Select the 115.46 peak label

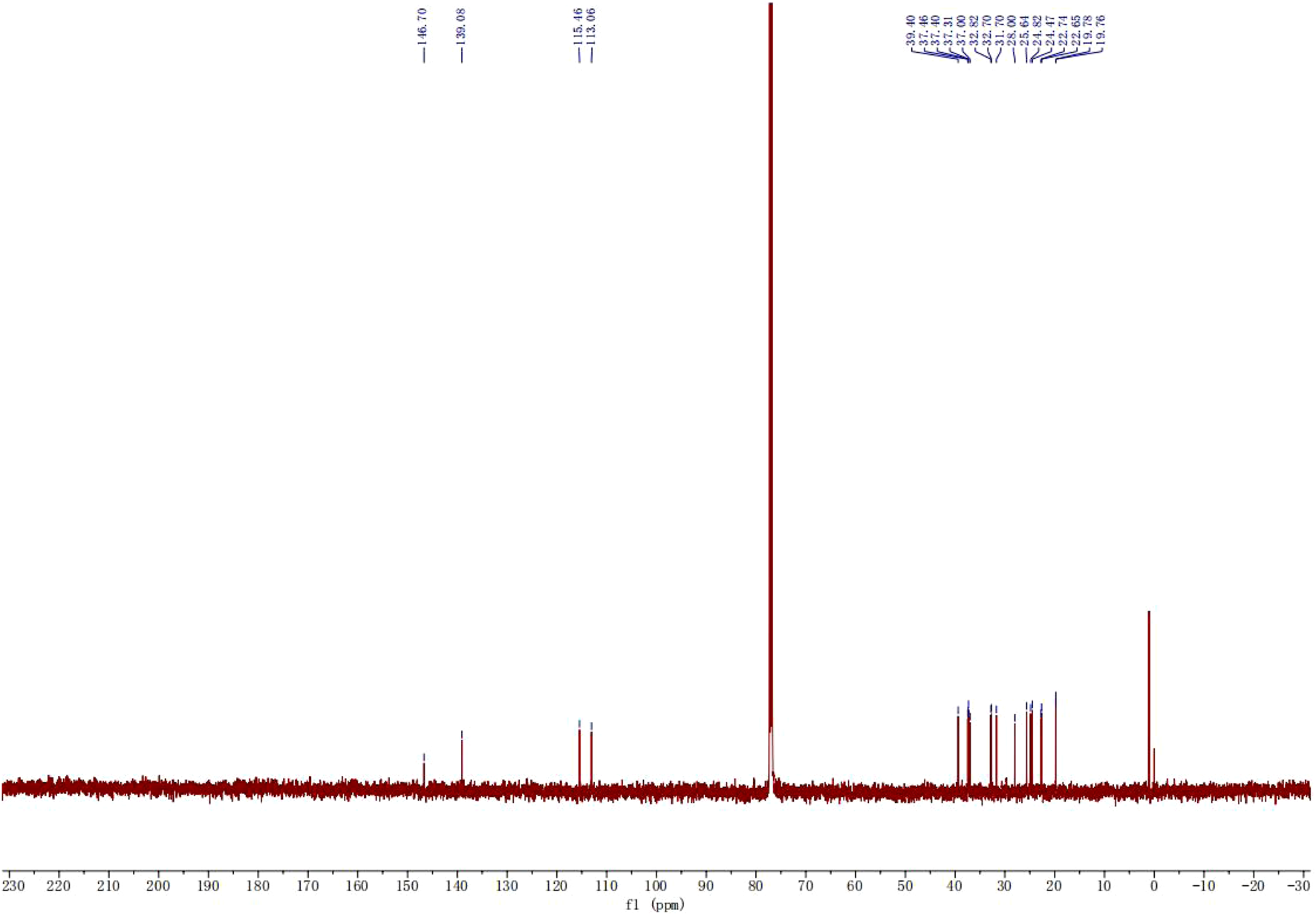[579, 25]
